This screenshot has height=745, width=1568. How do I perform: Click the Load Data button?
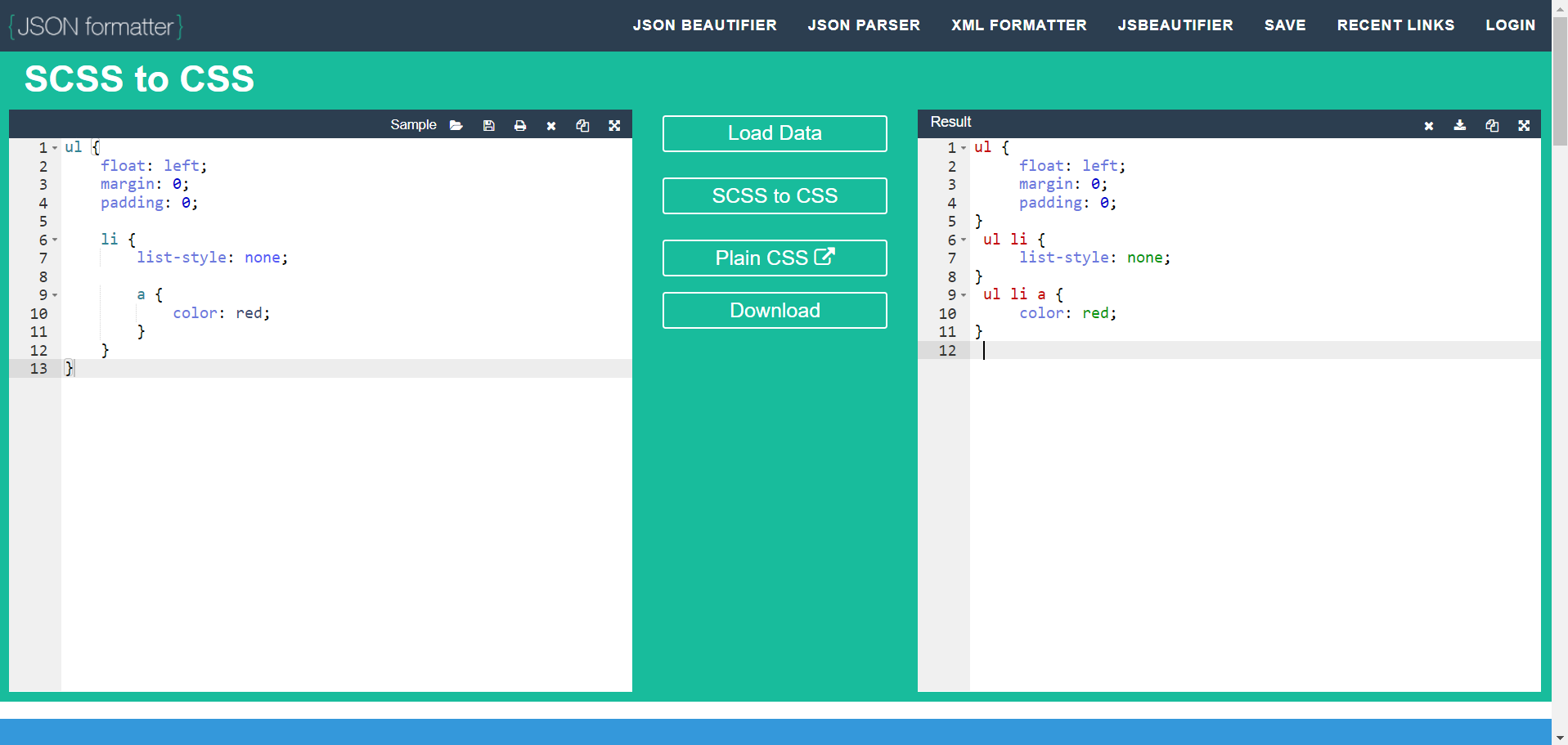[775, 133]
